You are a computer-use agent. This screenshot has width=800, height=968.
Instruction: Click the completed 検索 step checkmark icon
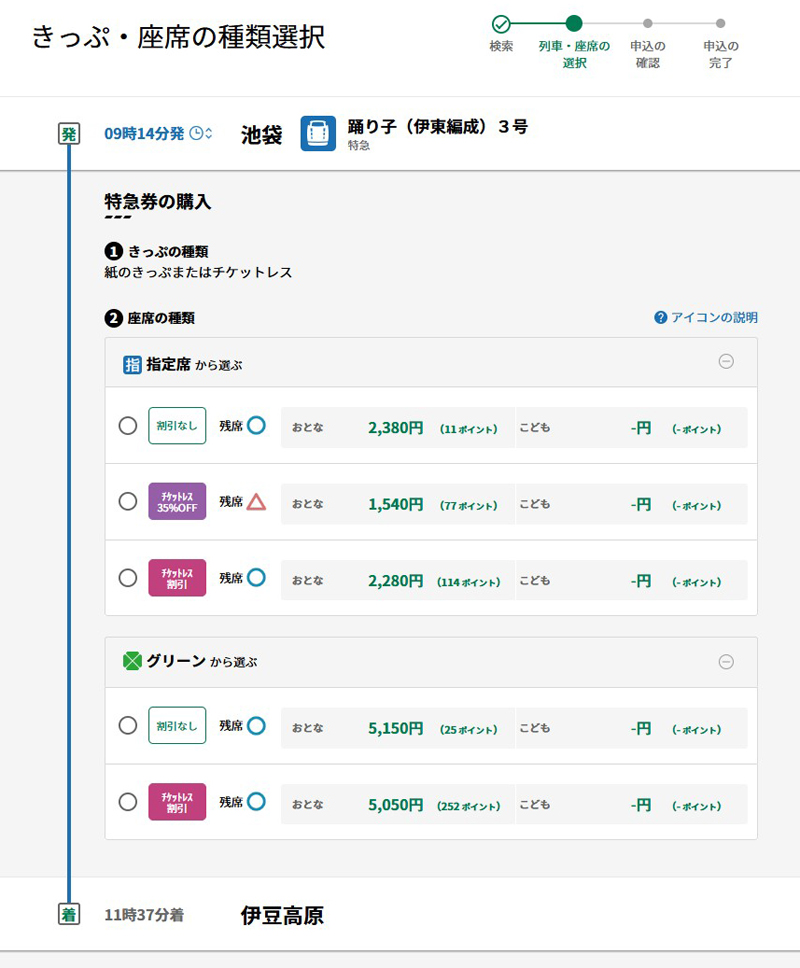(x=501, y=24)
